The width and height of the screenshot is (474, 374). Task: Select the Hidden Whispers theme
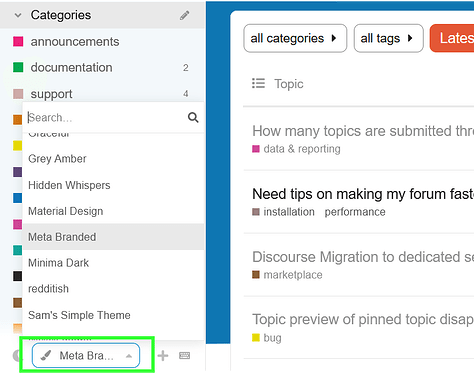113,185
